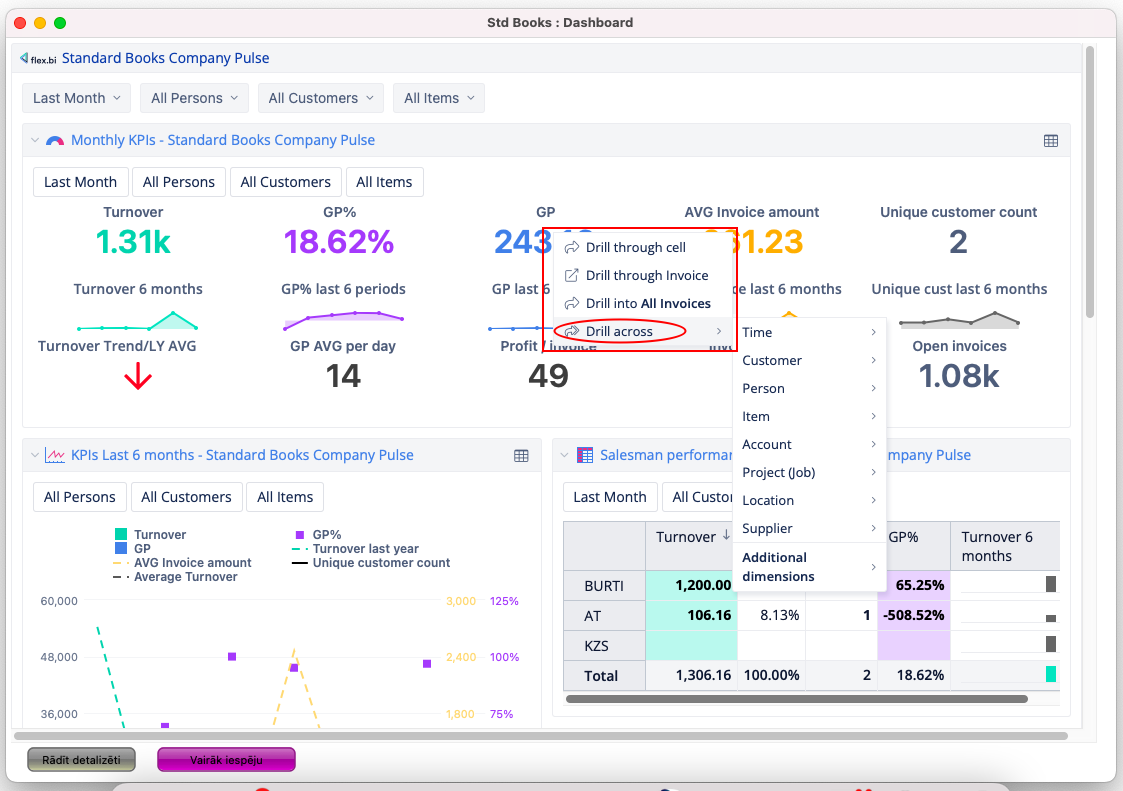Screen dimensions: 1123x791
Task: Select Drill through cell menu item
Action: point(635,248)
